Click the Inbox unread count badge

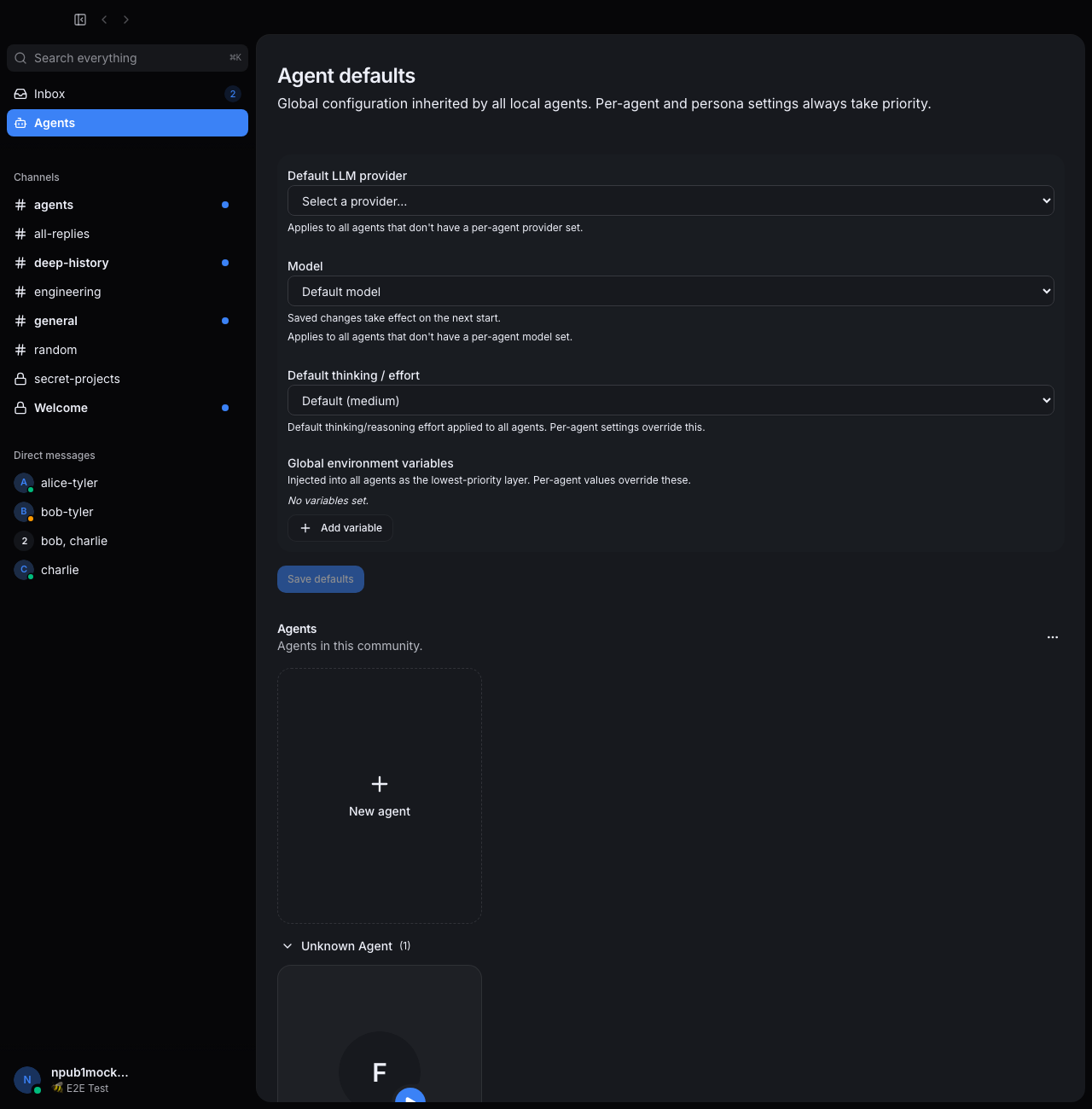(x=233, y=94)
